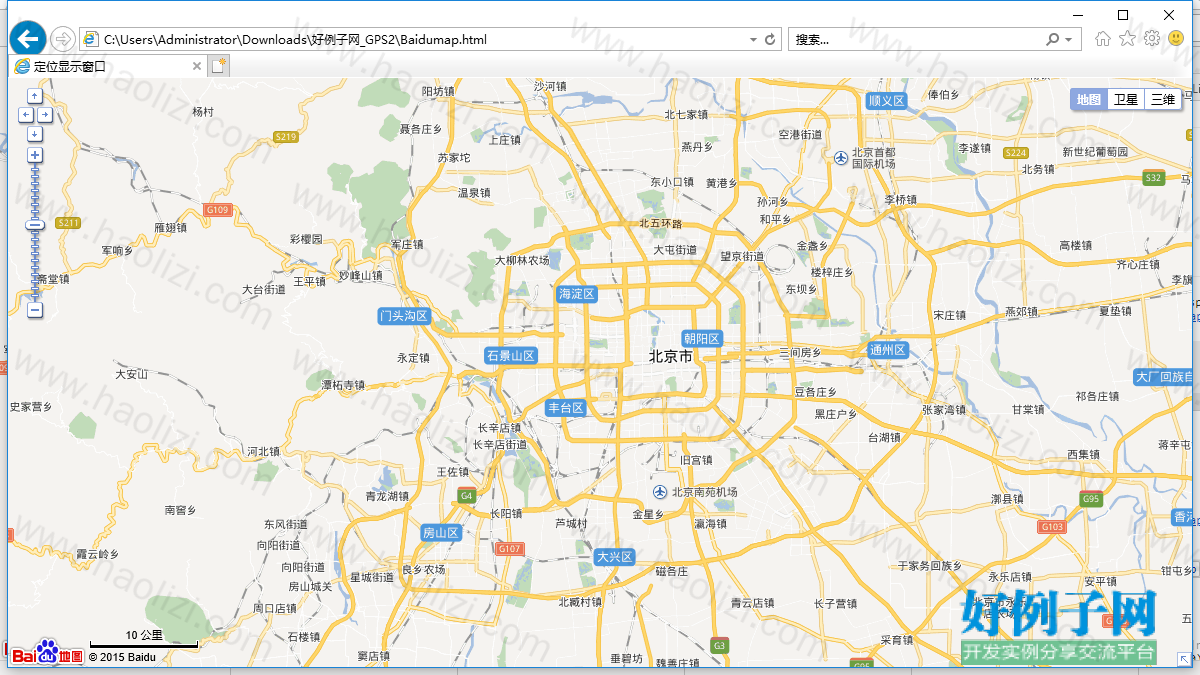Click the 顺义区 district label
This screenshot has width=1200, height=675.
coord(886,101)
